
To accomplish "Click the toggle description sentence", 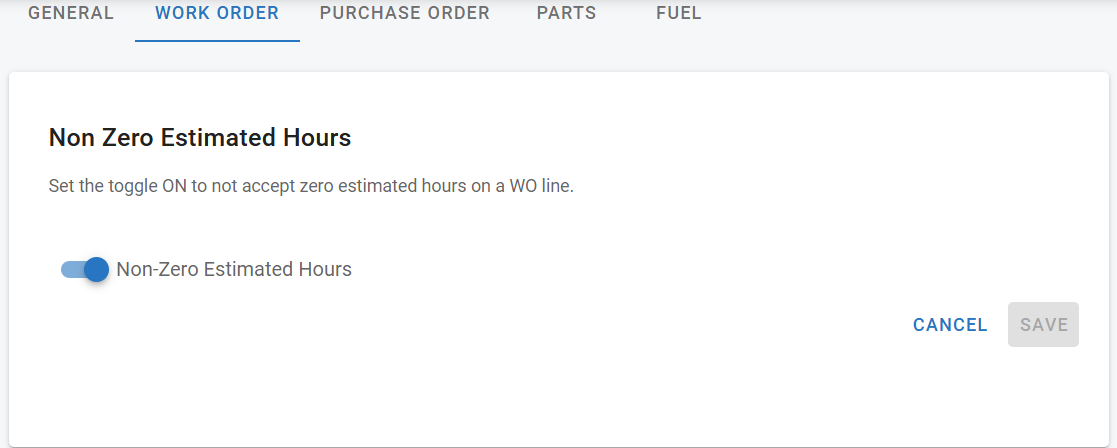I will (311, 186).
